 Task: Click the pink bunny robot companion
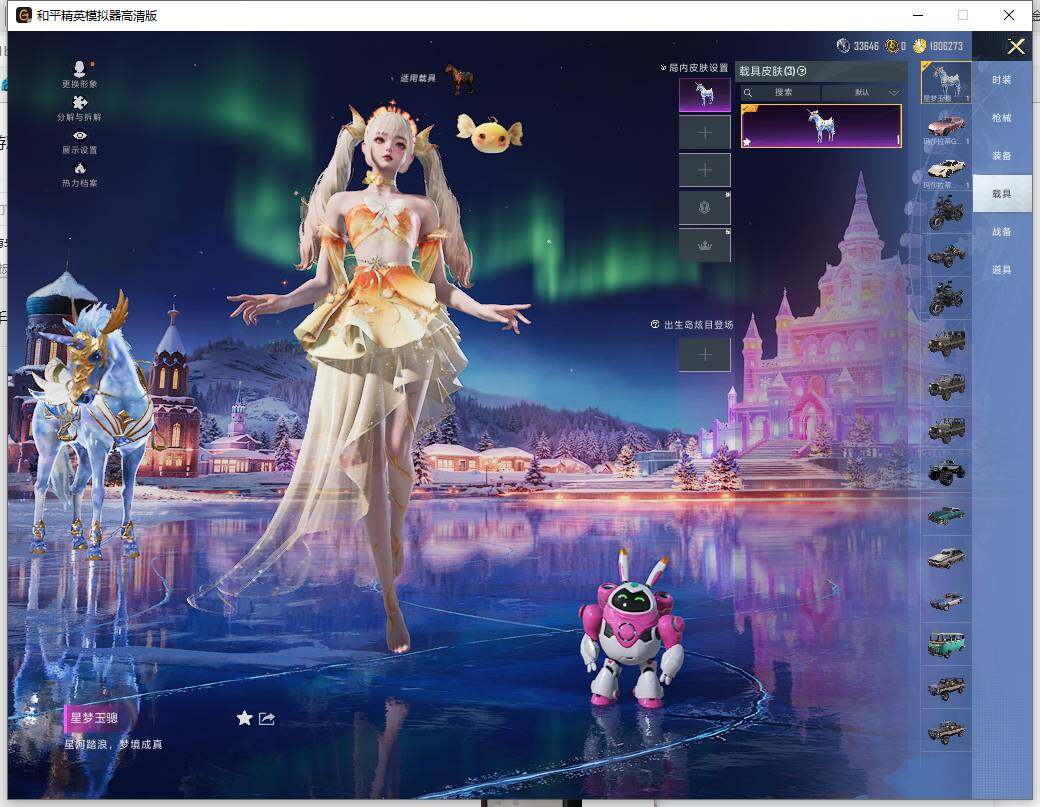631,629
